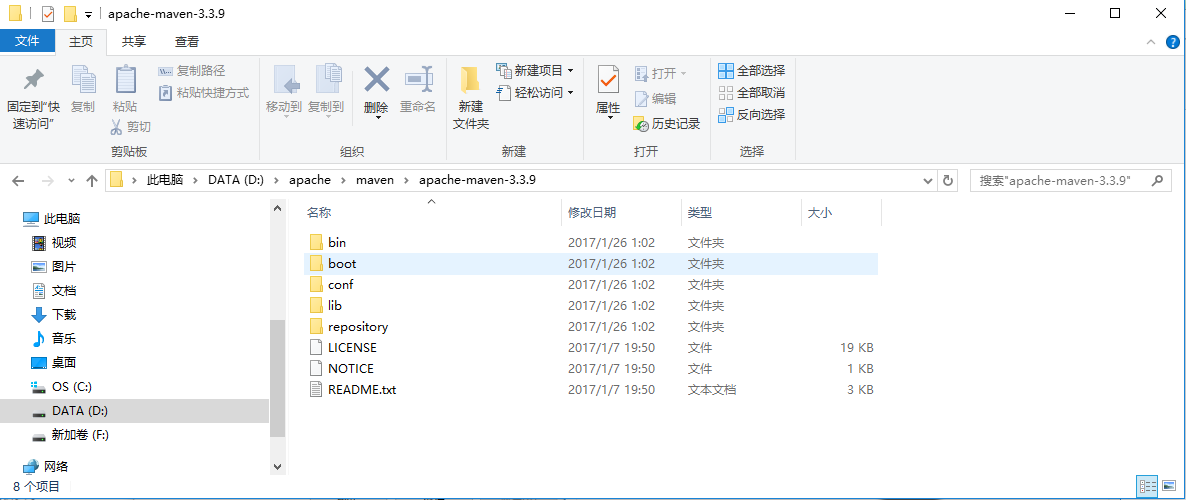Switch to the Home (主页) tab
The image size is (1186, 500).
[x=81, y=41]
